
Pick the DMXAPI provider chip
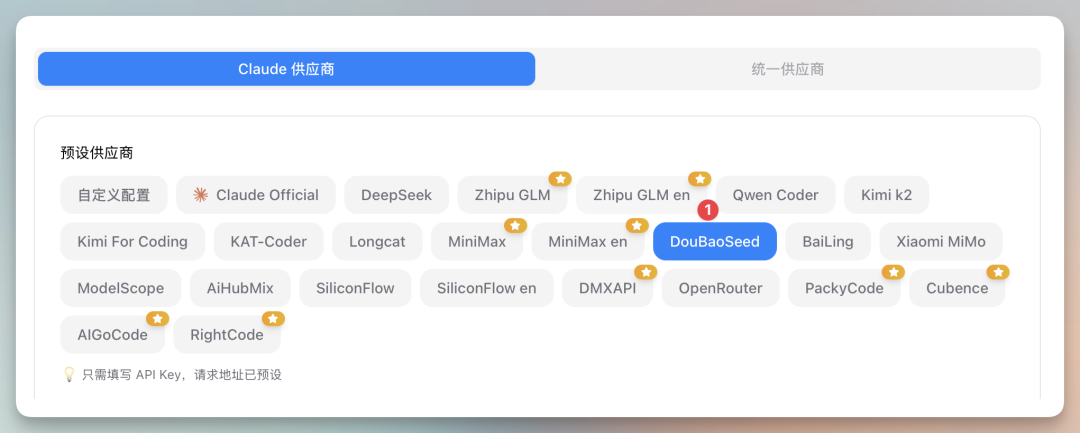[x=608, y=288]
